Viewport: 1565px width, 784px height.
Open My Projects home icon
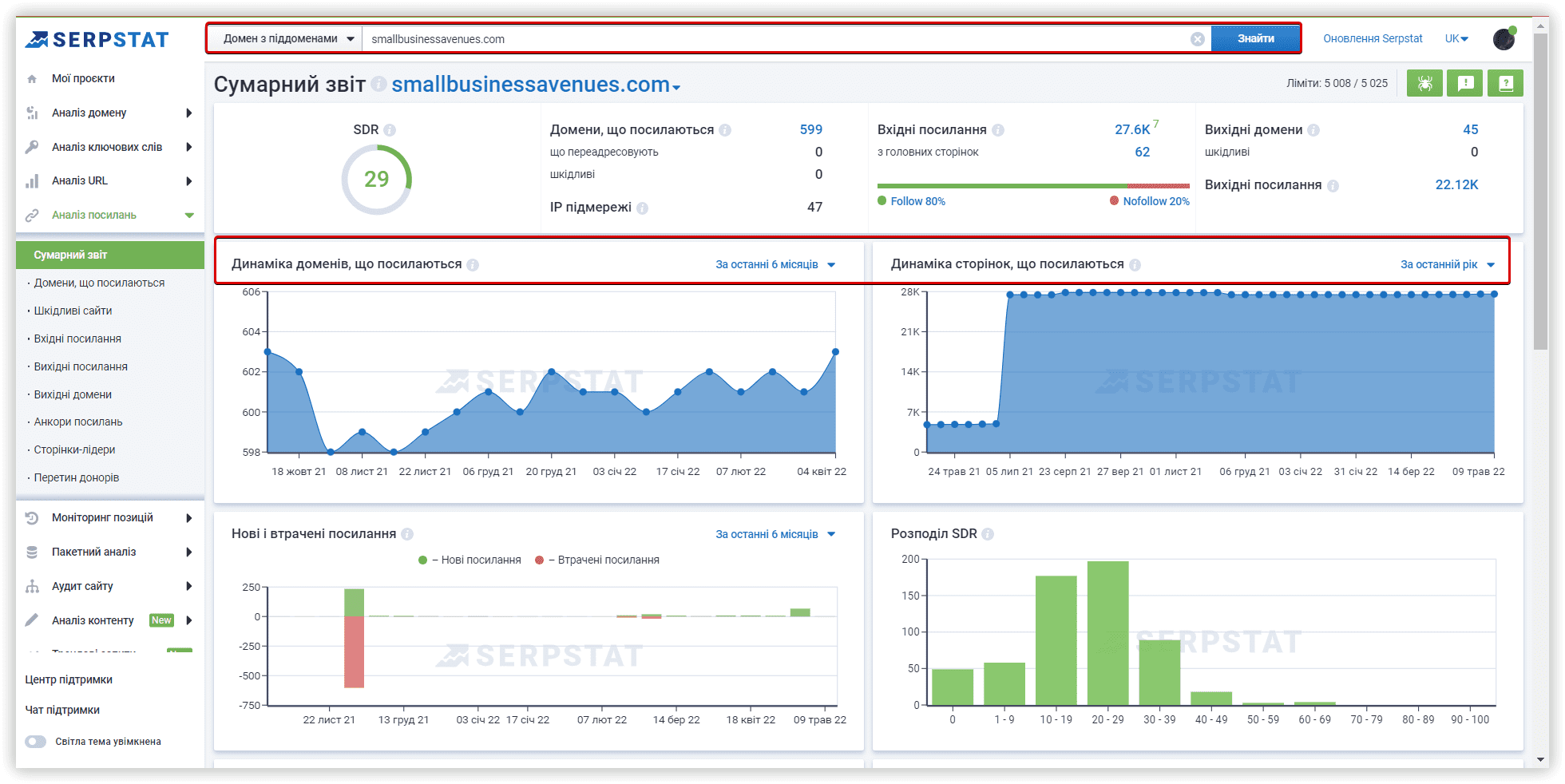click(32, 79)
